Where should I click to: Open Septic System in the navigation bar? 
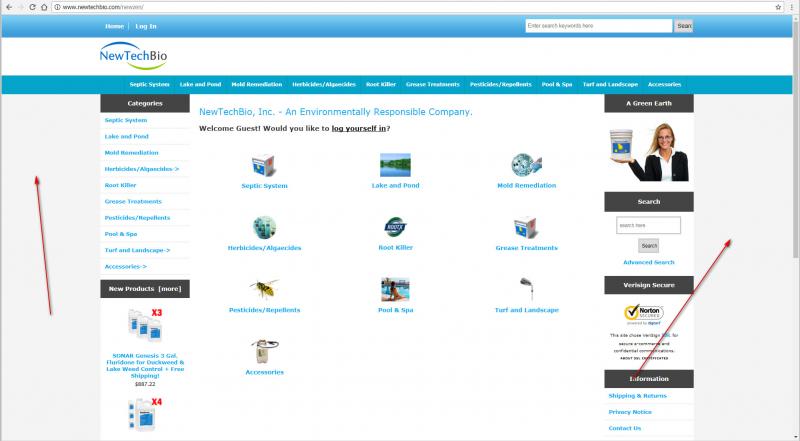pyautogui.click(x=149, y=84)
